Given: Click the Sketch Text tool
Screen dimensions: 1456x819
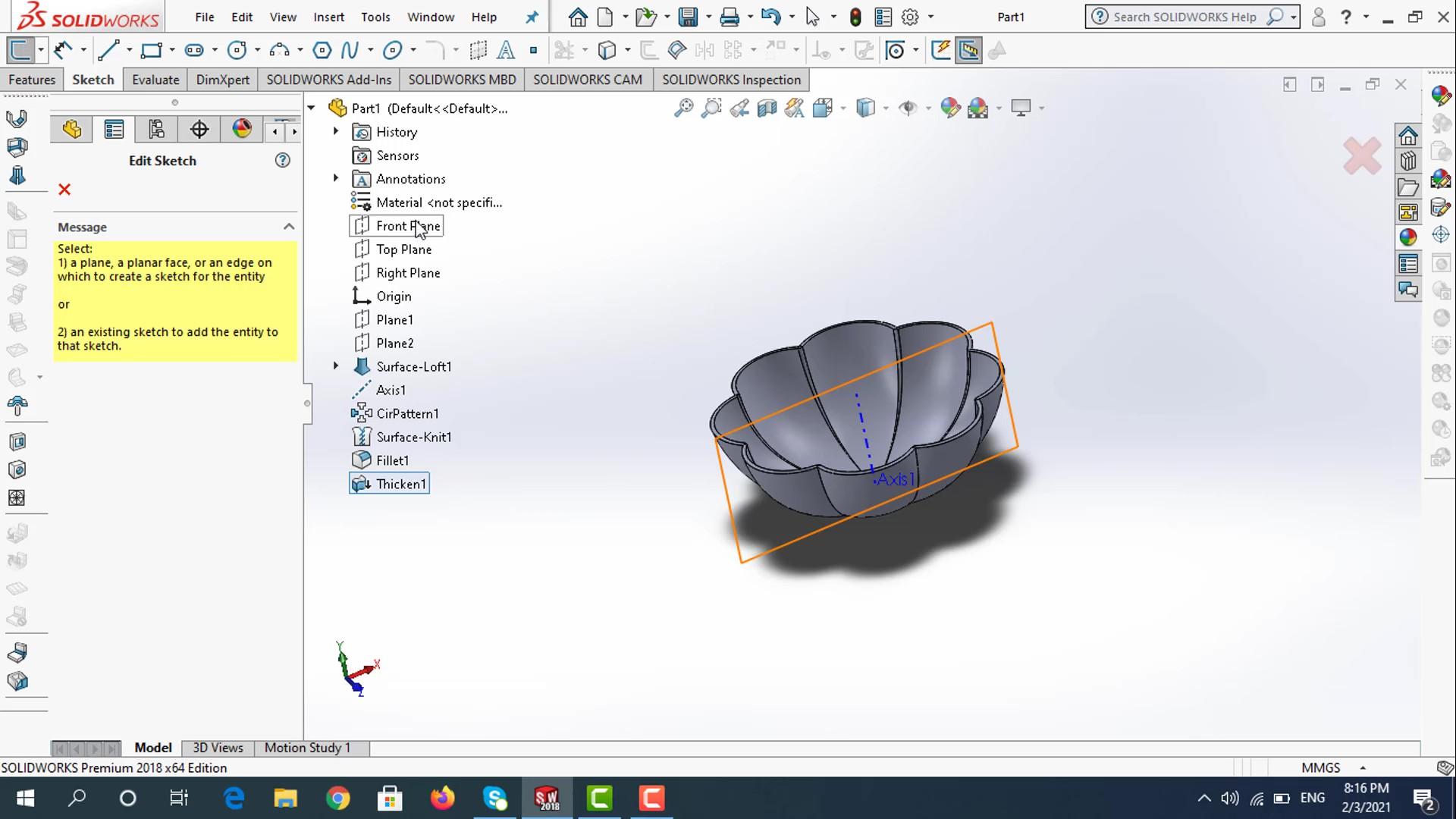Looking at the screenshot, I should (x=506, y=51).
